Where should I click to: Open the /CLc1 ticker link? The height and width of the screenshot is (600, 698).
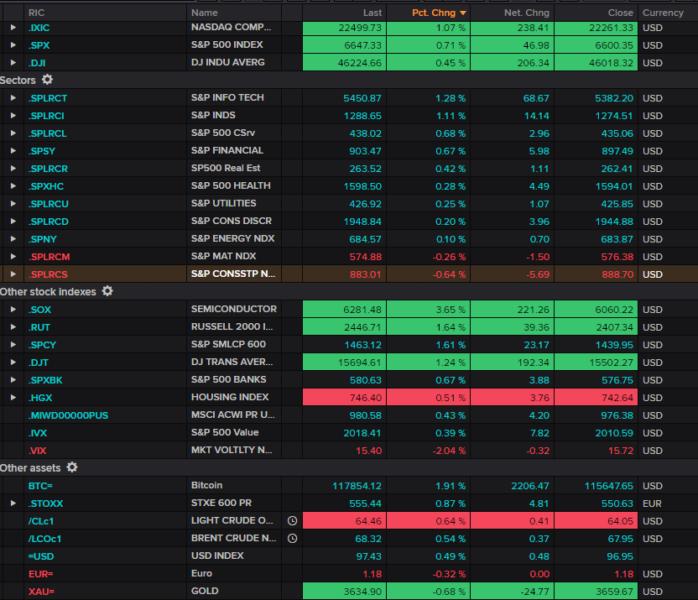[x=41, y=521]
